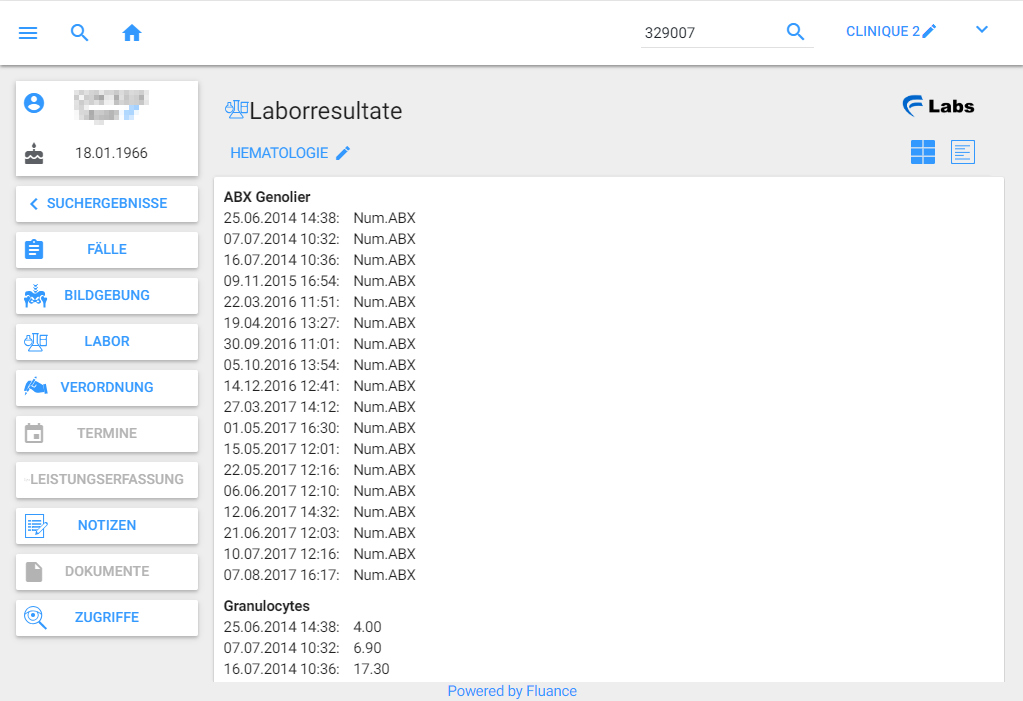The width and height of the screenshot is (1023, 701).
Task: Click the patient ID search field
Action: (708, 33)
